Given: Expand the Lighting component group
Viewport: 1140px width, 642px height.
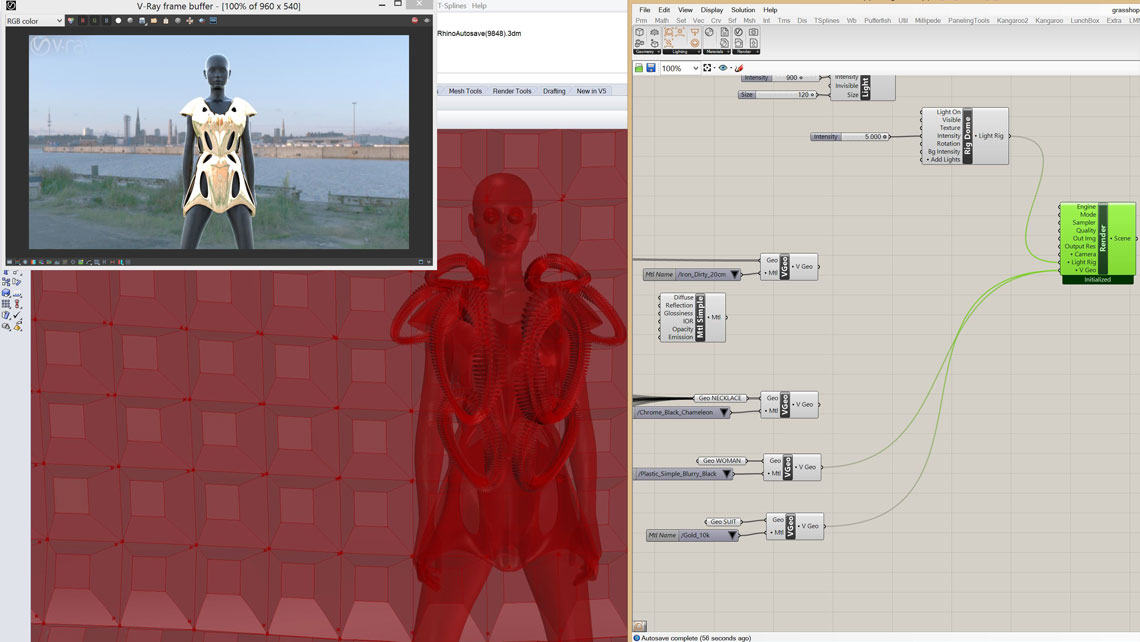Looking at the screenshot, I should pos(682,52).
